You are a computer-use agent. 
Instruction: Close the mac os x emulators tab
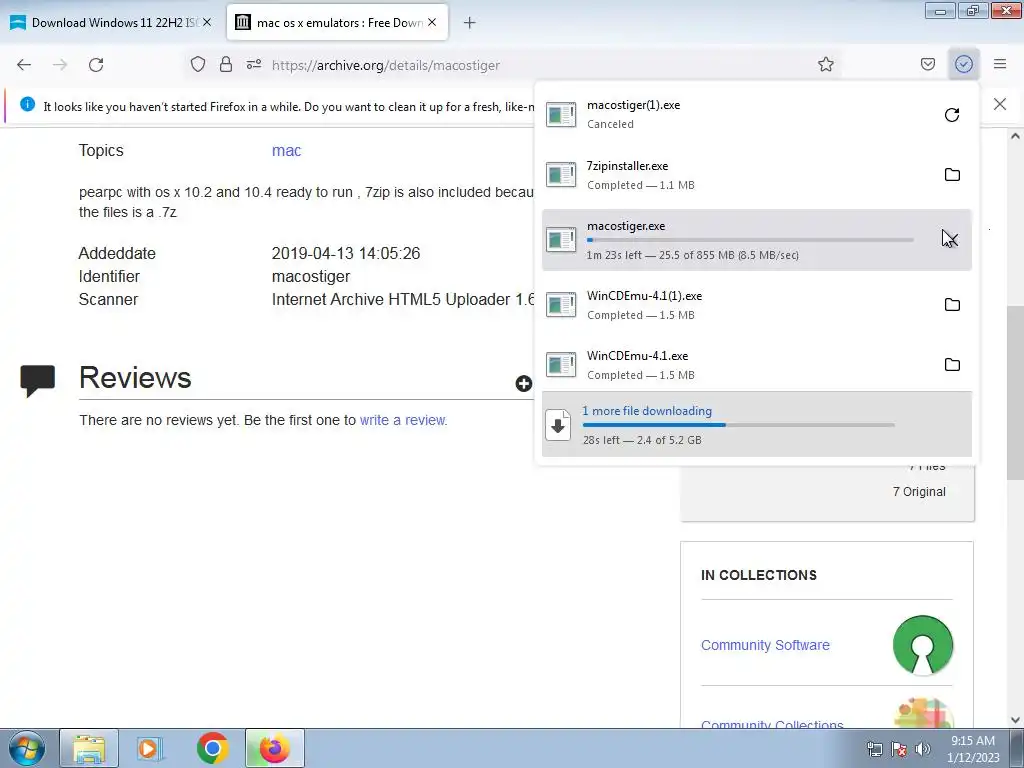[x=432, y=22]
